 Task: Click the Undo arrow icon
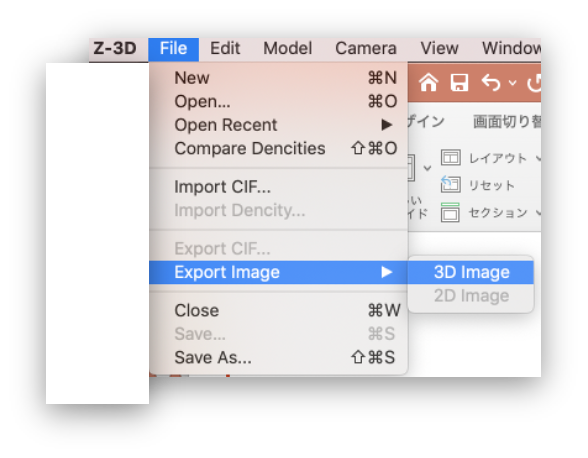point(491,82)
